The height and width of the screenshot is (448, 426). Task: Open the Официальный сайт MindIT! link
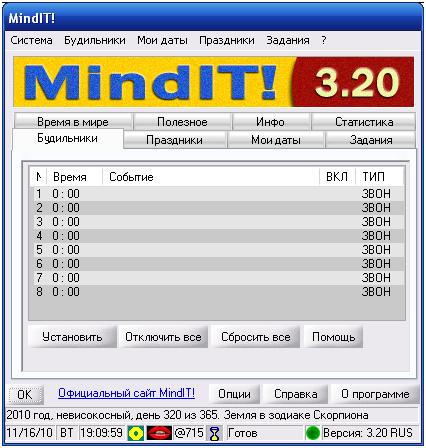click(x=126, y=393)
